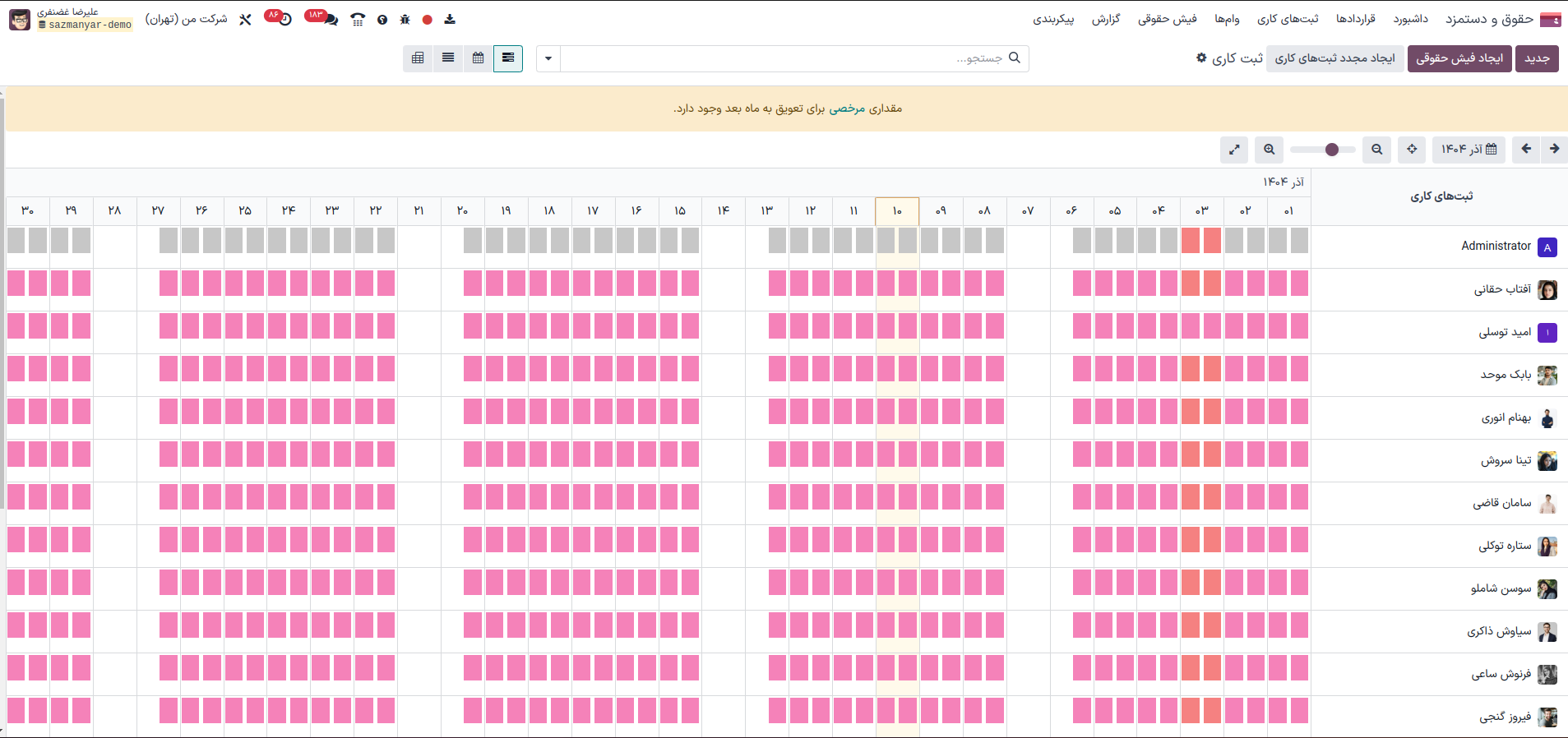Open the قراردادها menu
This screenshot has width=1568, height=738.
point(1355,19)
